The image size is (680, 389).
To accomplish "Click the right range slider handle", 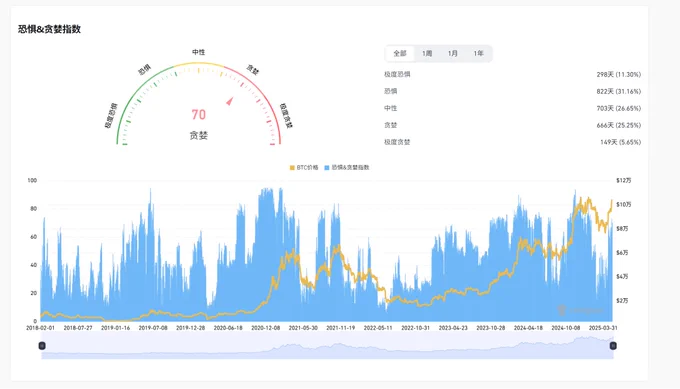I will coord(613,346).
